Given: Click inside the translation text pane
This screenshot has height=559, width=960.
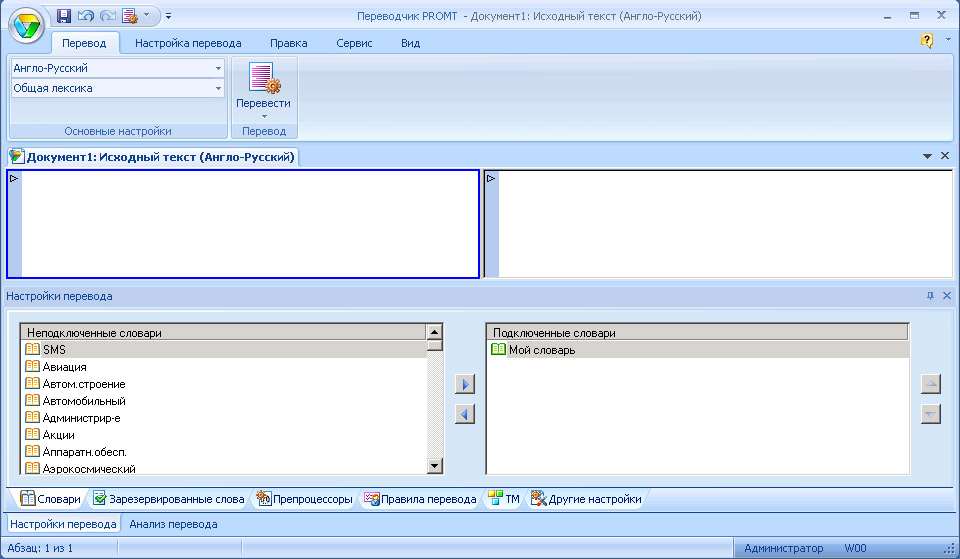Looking at the screenshot, I should (x=726, y=224).
